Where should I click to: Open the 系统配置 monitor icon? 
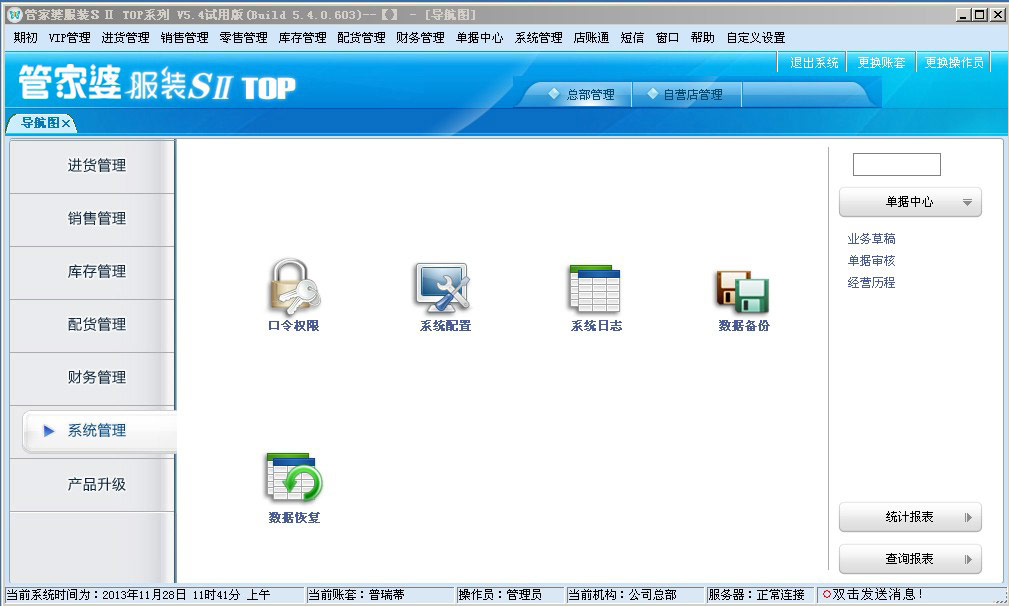click(x=443, y=288)
